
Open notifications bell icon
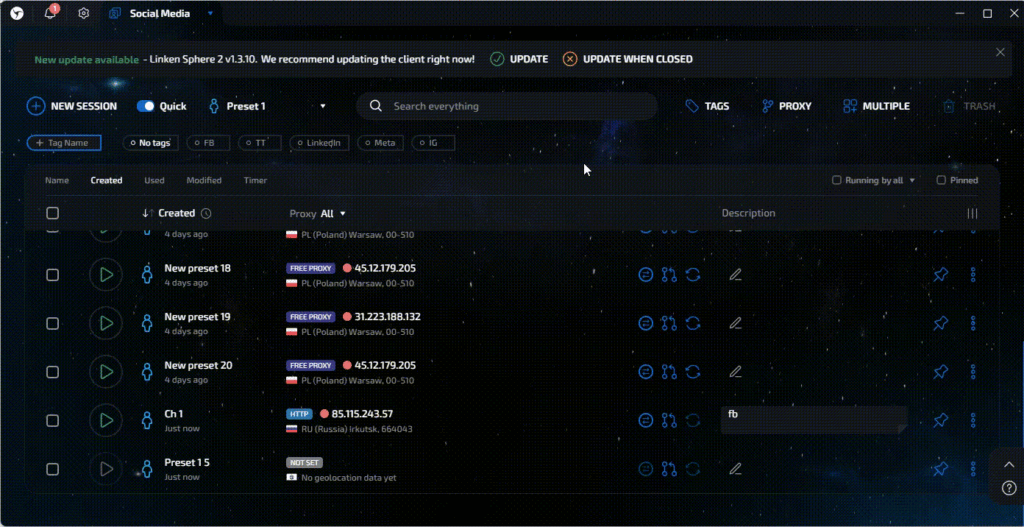[x=50, y=13]
